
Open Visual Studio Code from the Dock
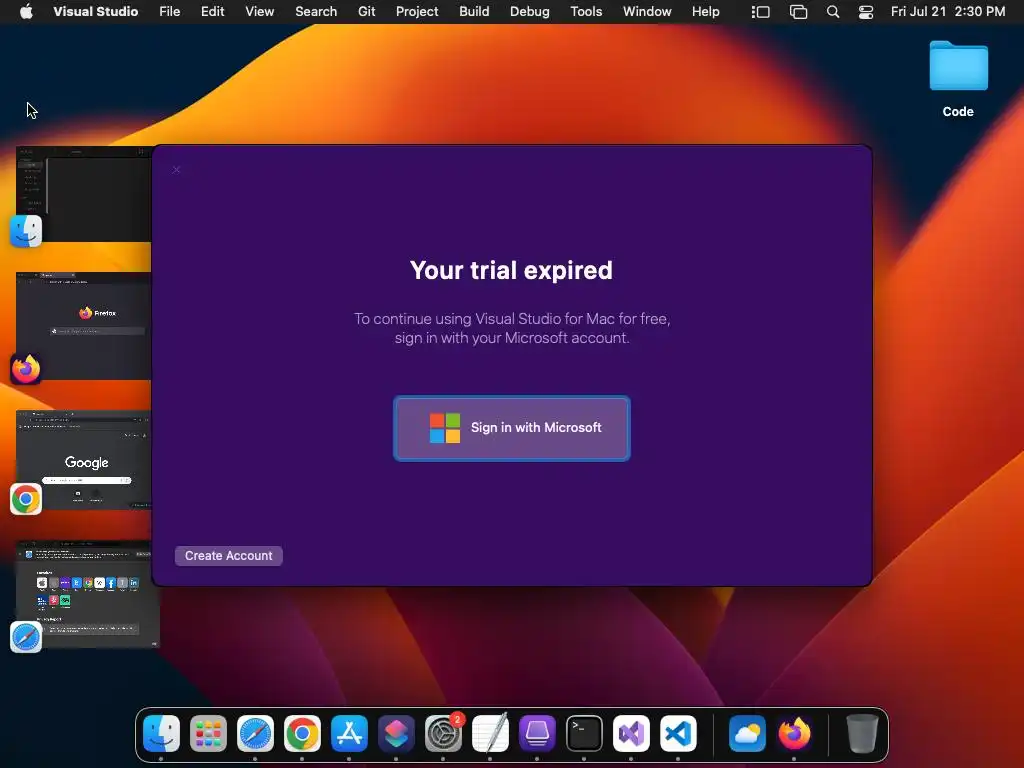click(679, 733)
